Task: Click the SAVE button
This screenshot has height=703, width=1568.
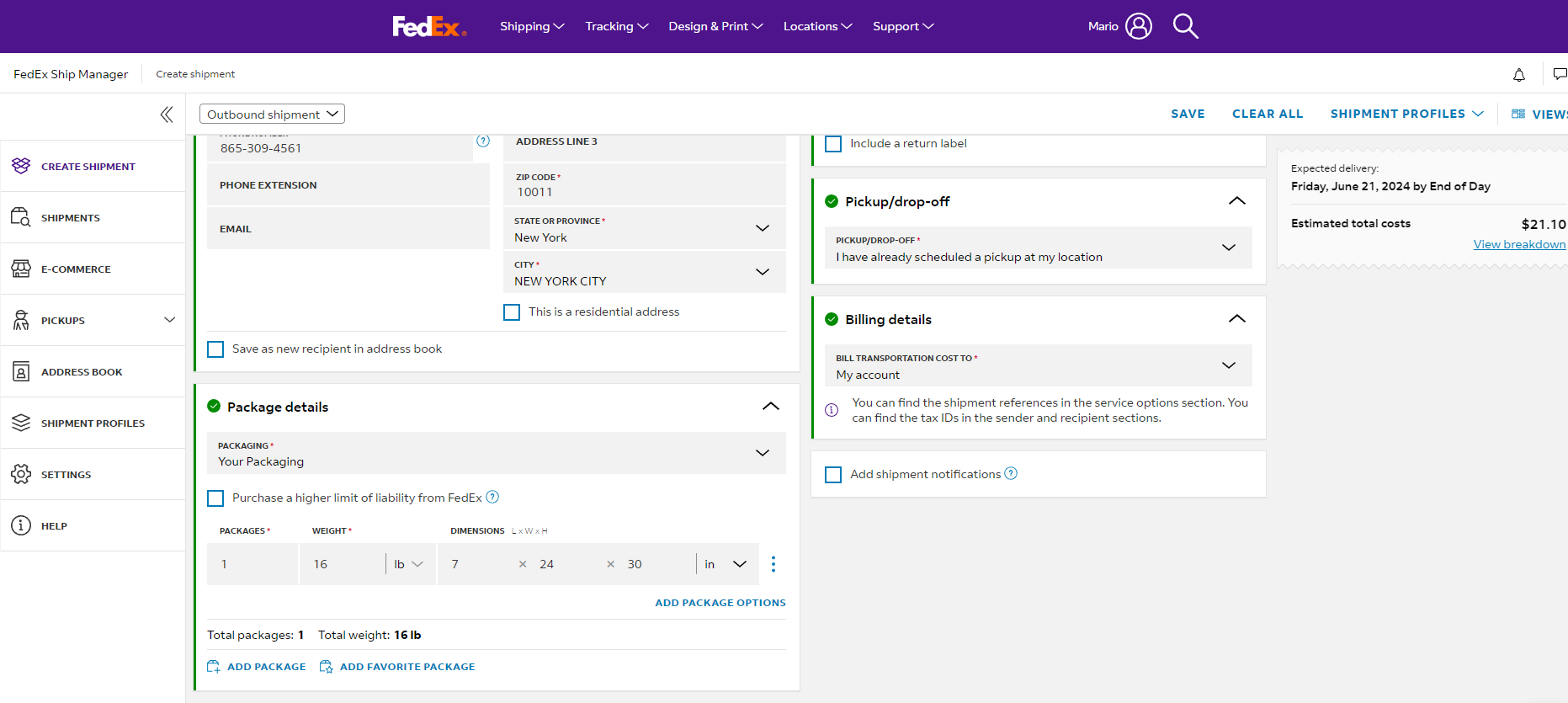Action: click(1188, 114)
